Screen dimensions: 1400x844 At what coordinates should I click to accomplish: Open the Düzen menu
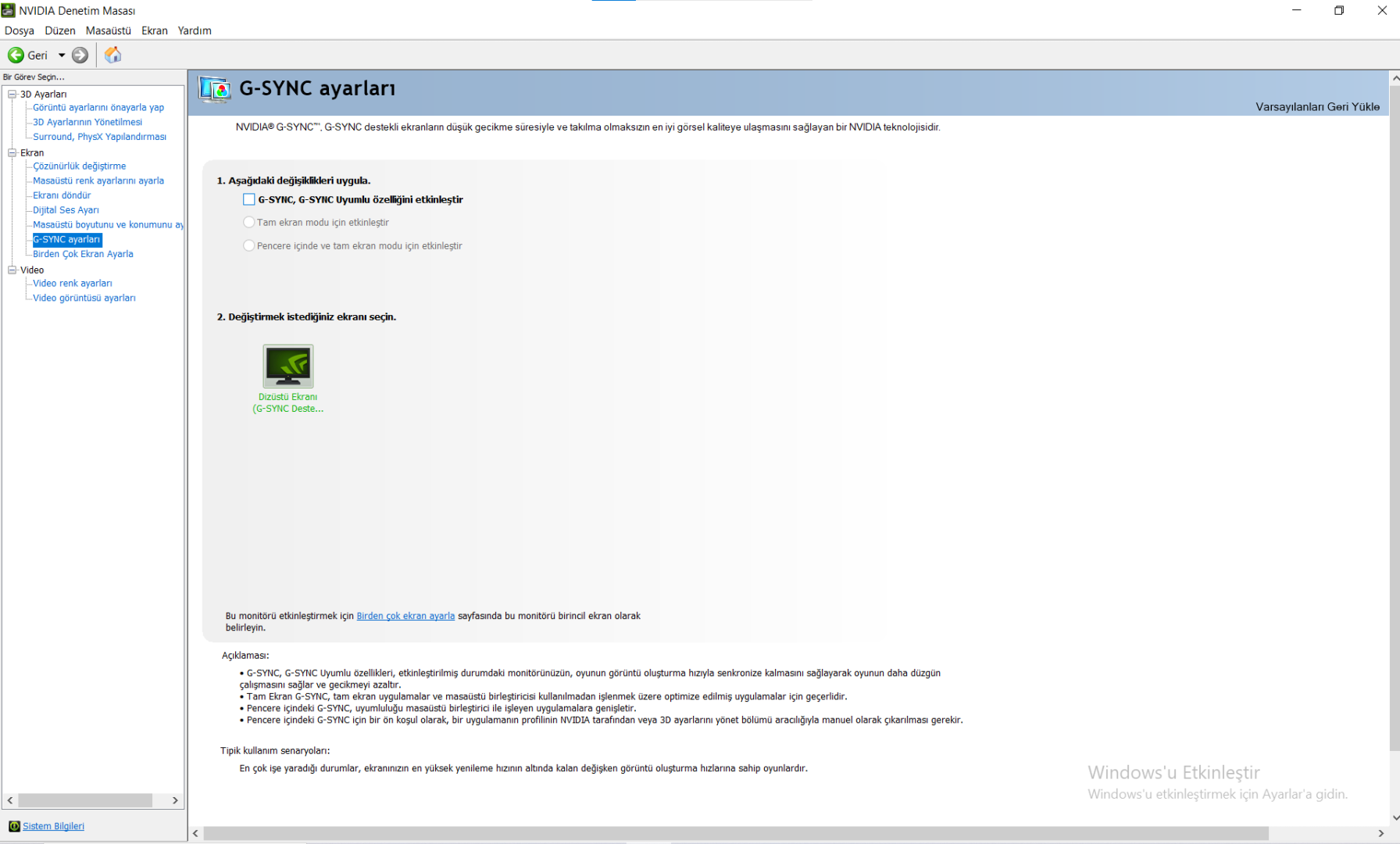click(60, 30)
